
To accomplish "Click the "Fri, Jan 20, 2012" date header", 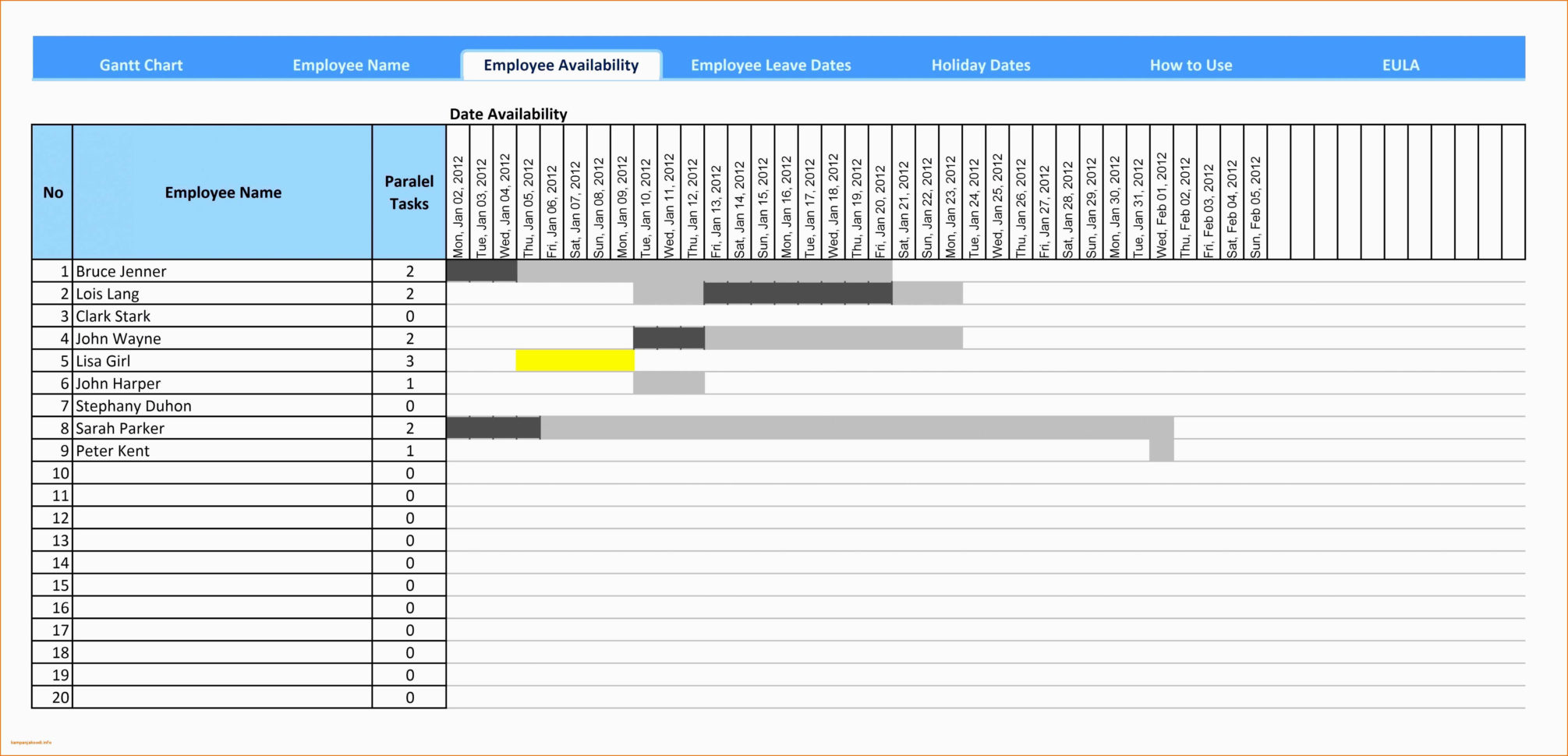I will (880, 193).
